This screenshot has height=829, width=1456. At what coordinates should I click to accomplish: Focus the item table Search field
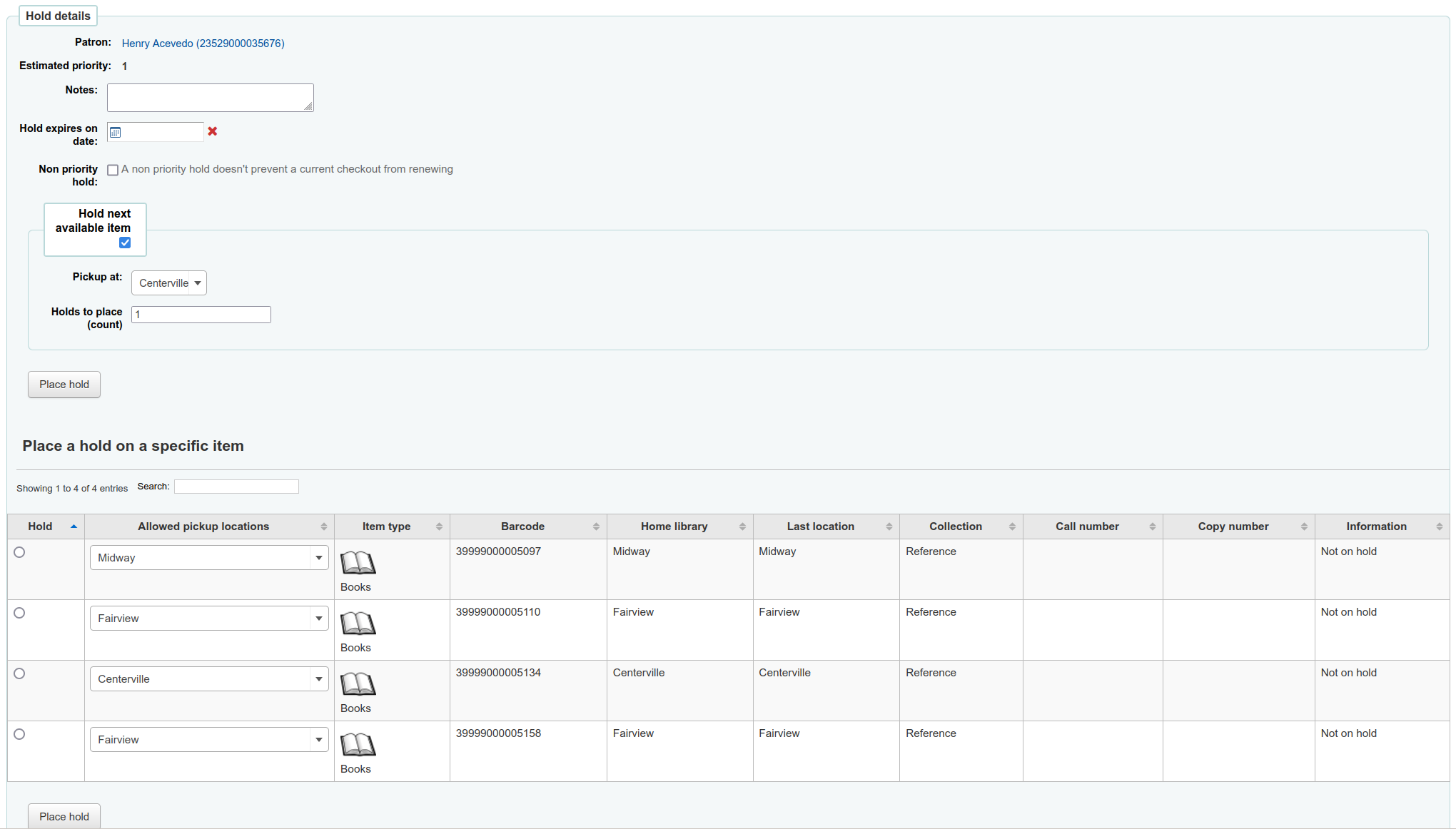pos(236,487)
